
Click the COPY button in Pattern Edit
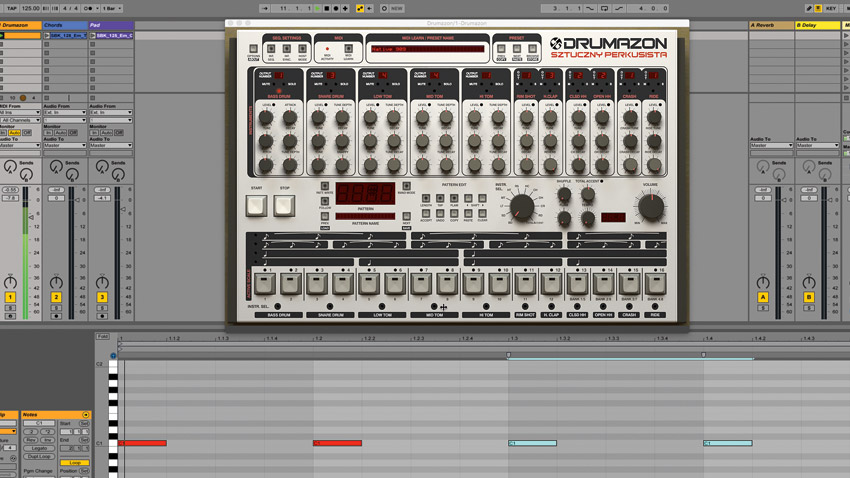(x=454, y=214)
